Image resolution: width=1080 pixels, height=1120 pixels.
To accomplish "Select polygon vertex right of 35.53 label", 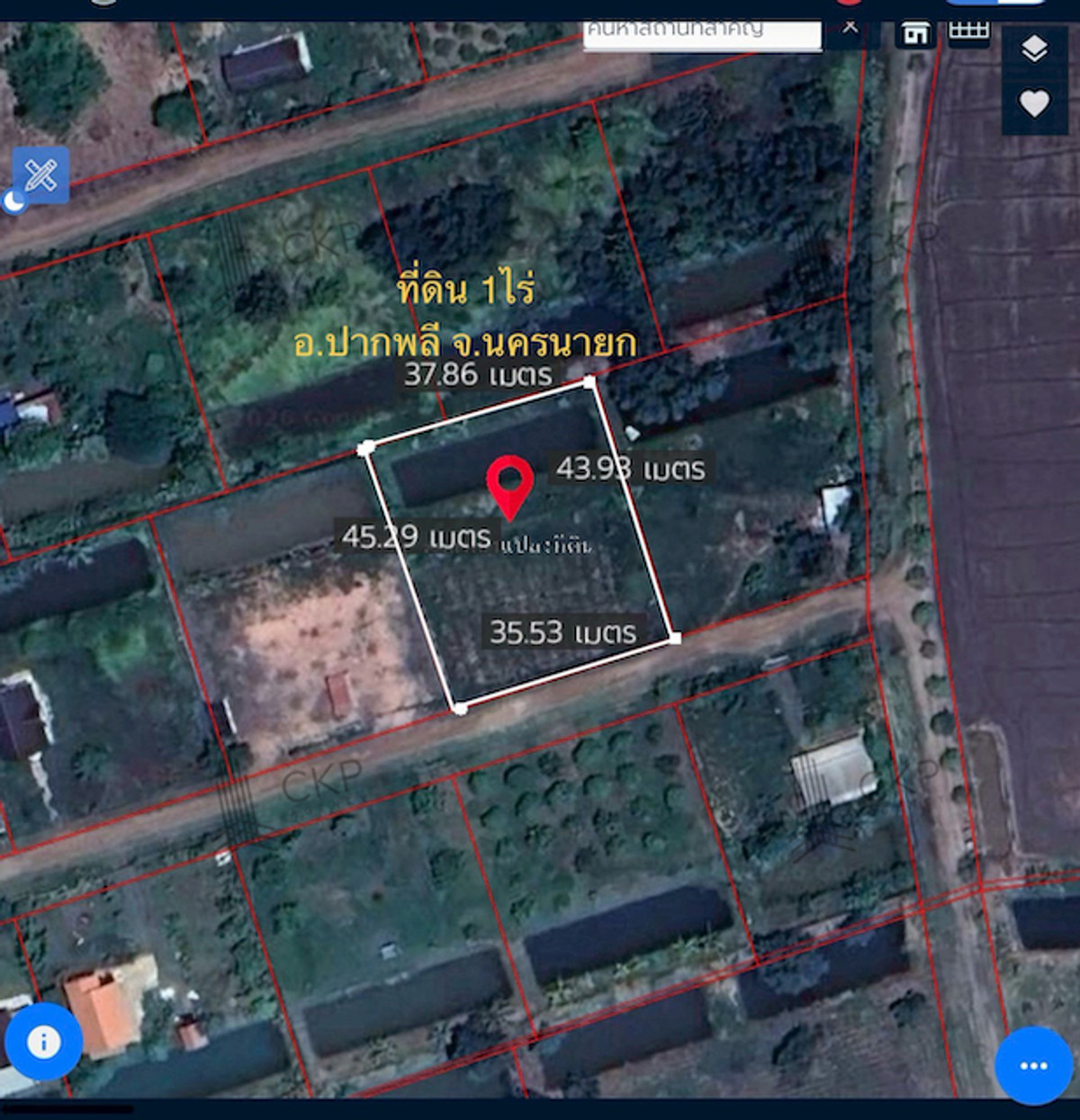I will click(675, 637).
